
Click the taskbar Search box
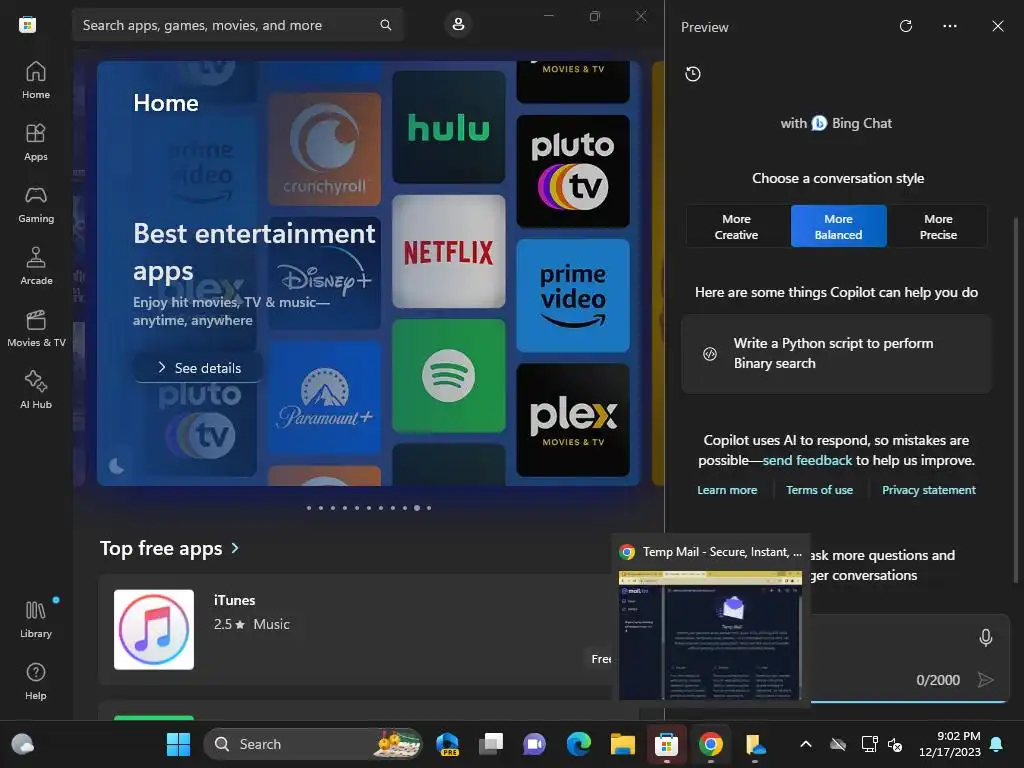tap(312, 744)
